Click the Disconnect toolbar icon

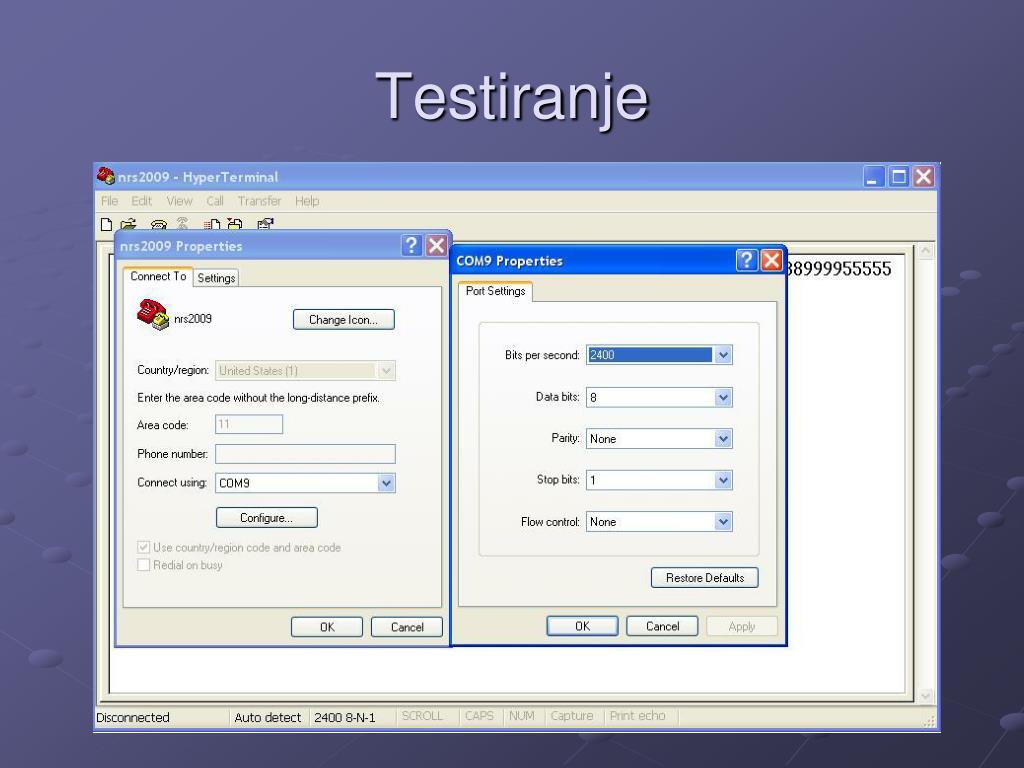pos(182,224)
